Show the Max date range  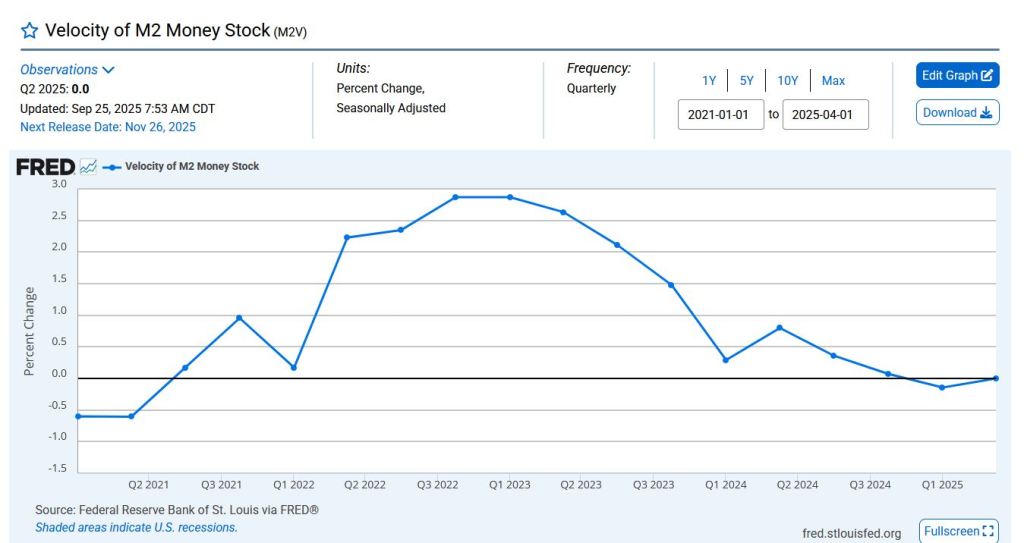tap(833, 81)
